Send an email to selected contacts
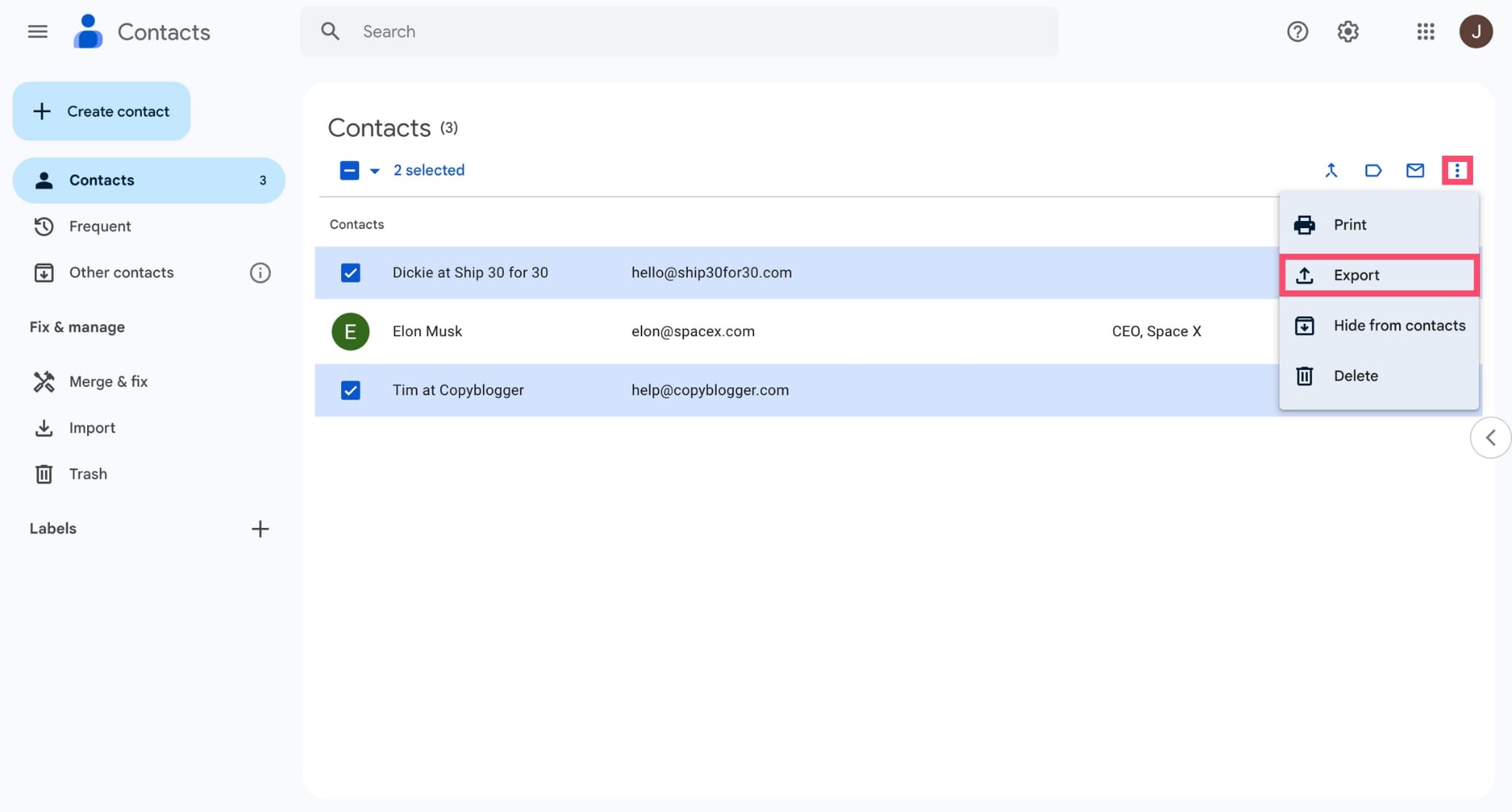The width and height of the screenshot is (1512, 812). [1415, 170]
